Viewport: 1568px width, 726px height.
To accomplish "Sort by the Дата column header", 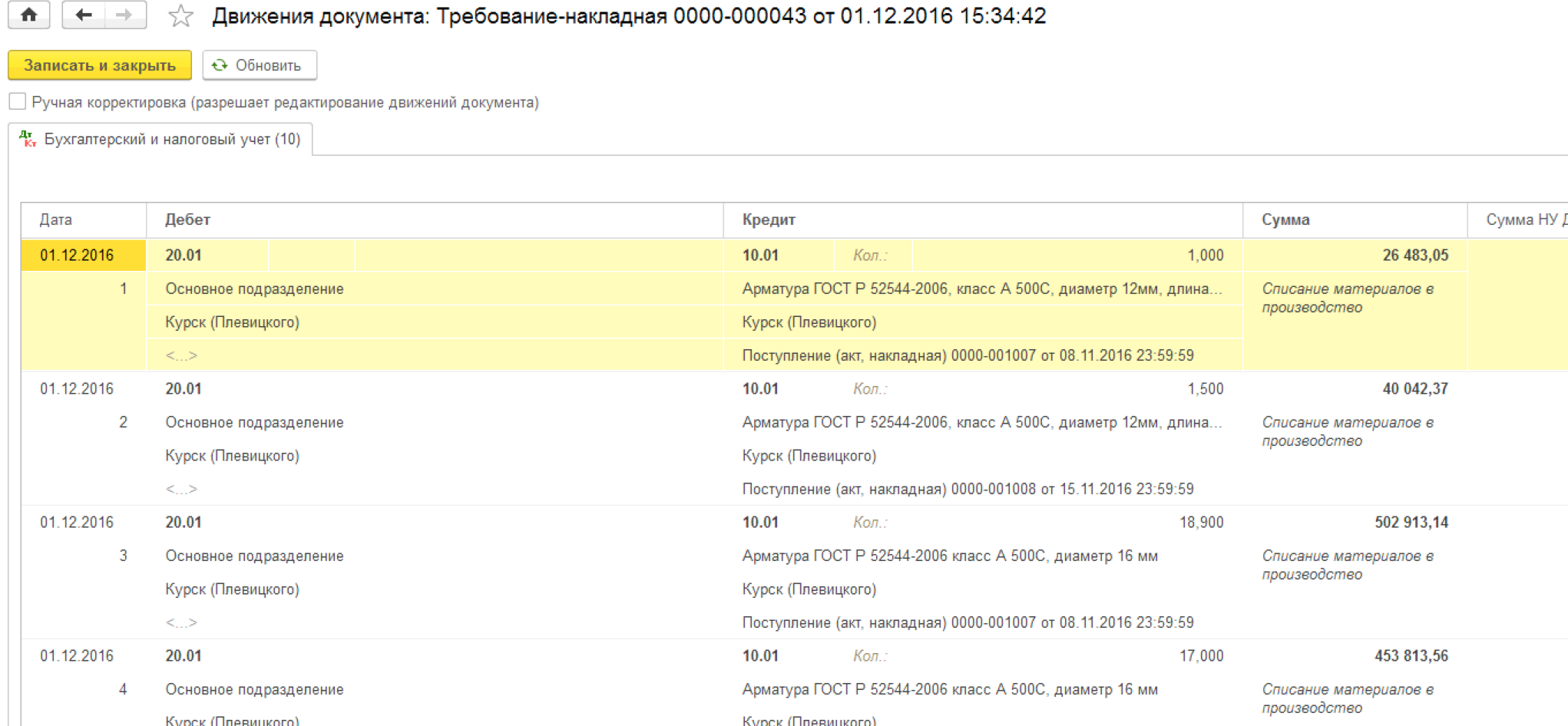I will [56, 219].
